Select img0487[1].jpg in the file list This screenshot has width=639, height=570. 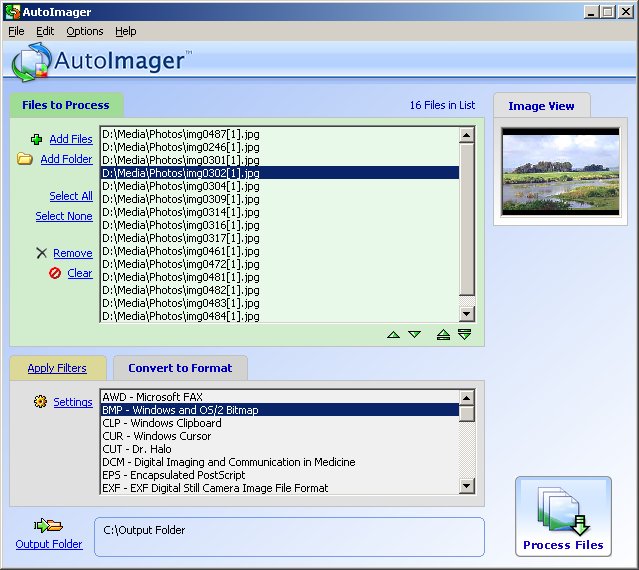[x=280, y=134]
